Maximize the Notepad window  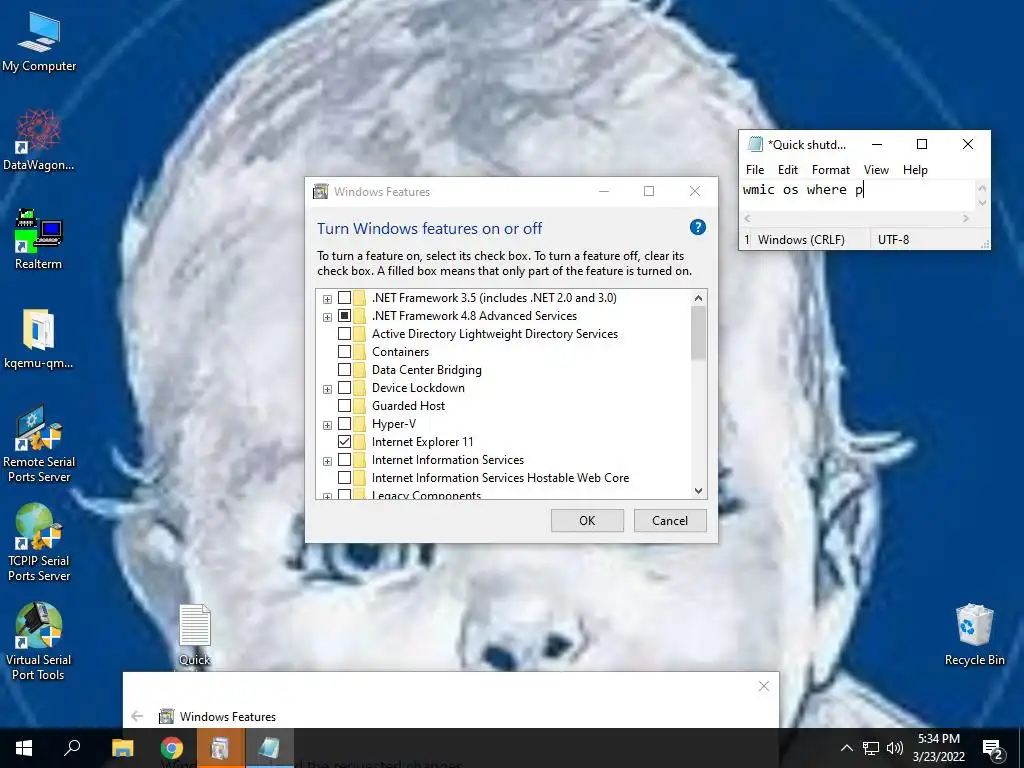point(921,144)
